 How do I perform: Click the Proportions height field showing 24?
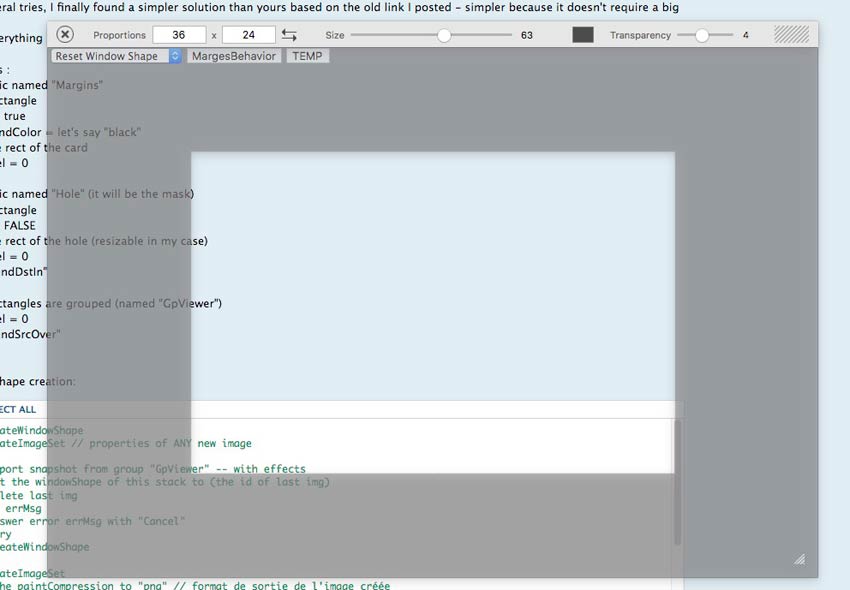coord(248,35)
